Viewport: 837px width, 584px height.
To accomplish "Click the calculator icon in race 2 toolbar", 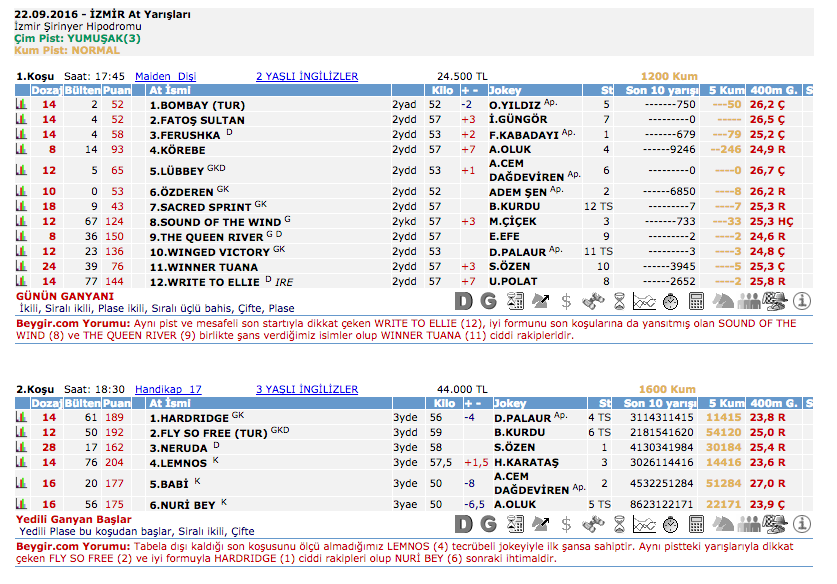I will click(697, 524).
